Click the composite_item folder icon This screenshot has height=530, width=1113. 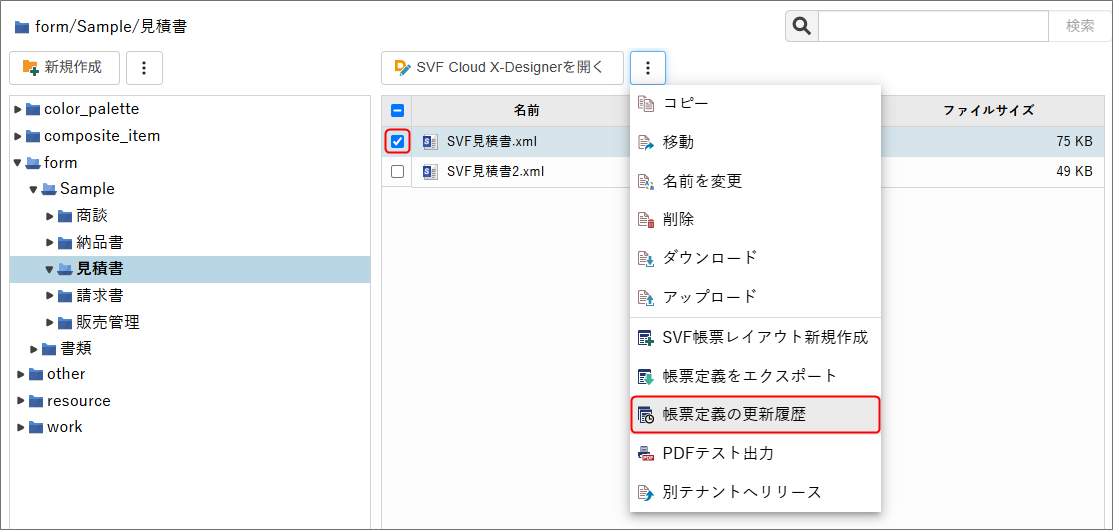33,136
